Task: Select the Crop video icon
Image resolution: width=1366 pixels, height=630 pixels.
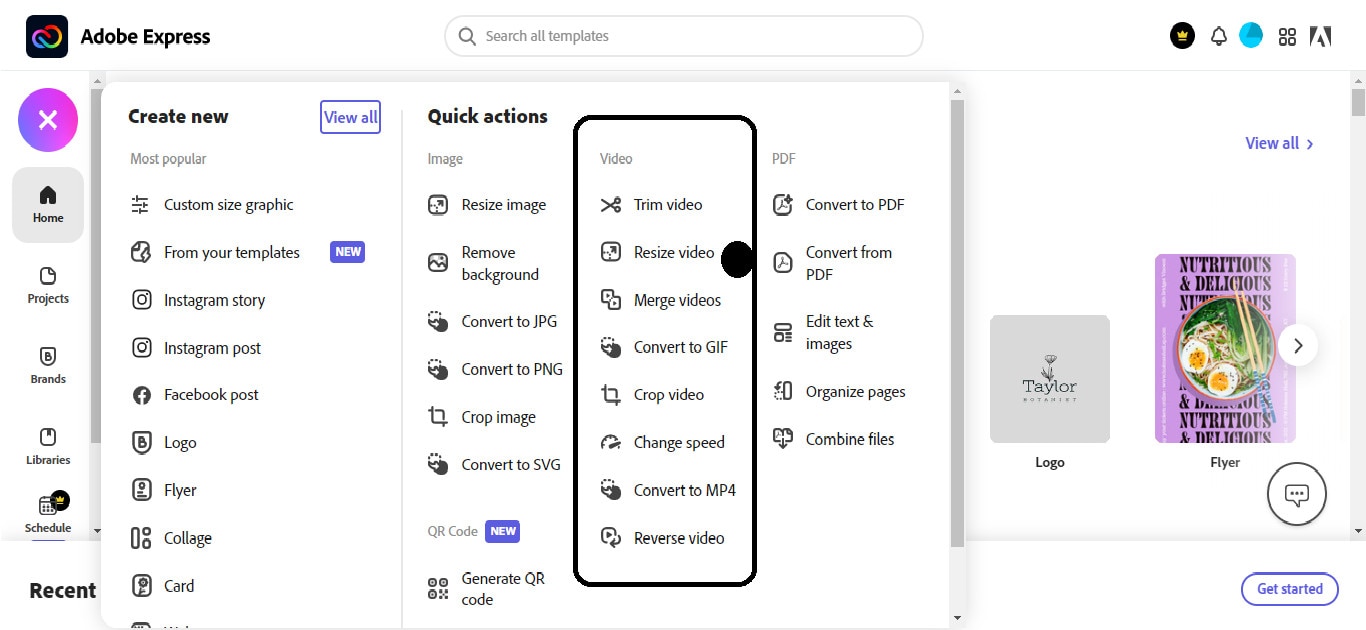Action: coord(611,395)
